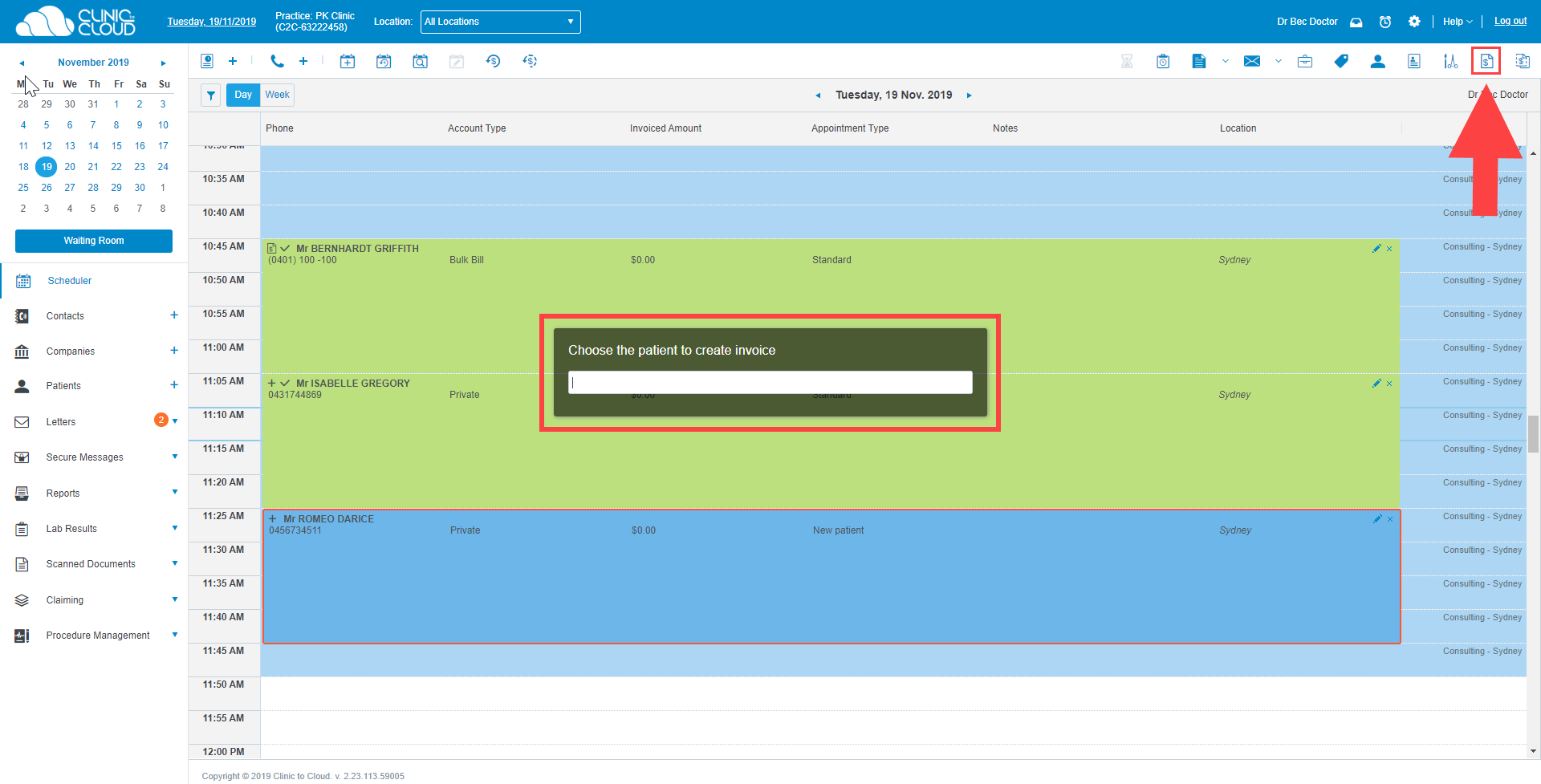Expand the dropdown arrow next to the document icon
The image size is (1541, 784).
point(1226,61)
